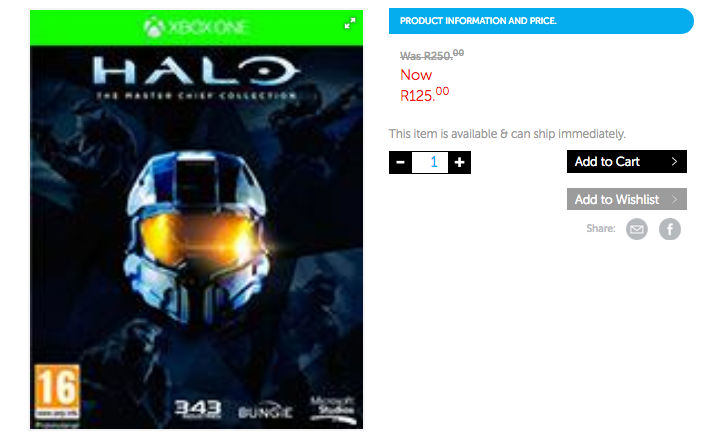Add the item to cart

[627, 162]
